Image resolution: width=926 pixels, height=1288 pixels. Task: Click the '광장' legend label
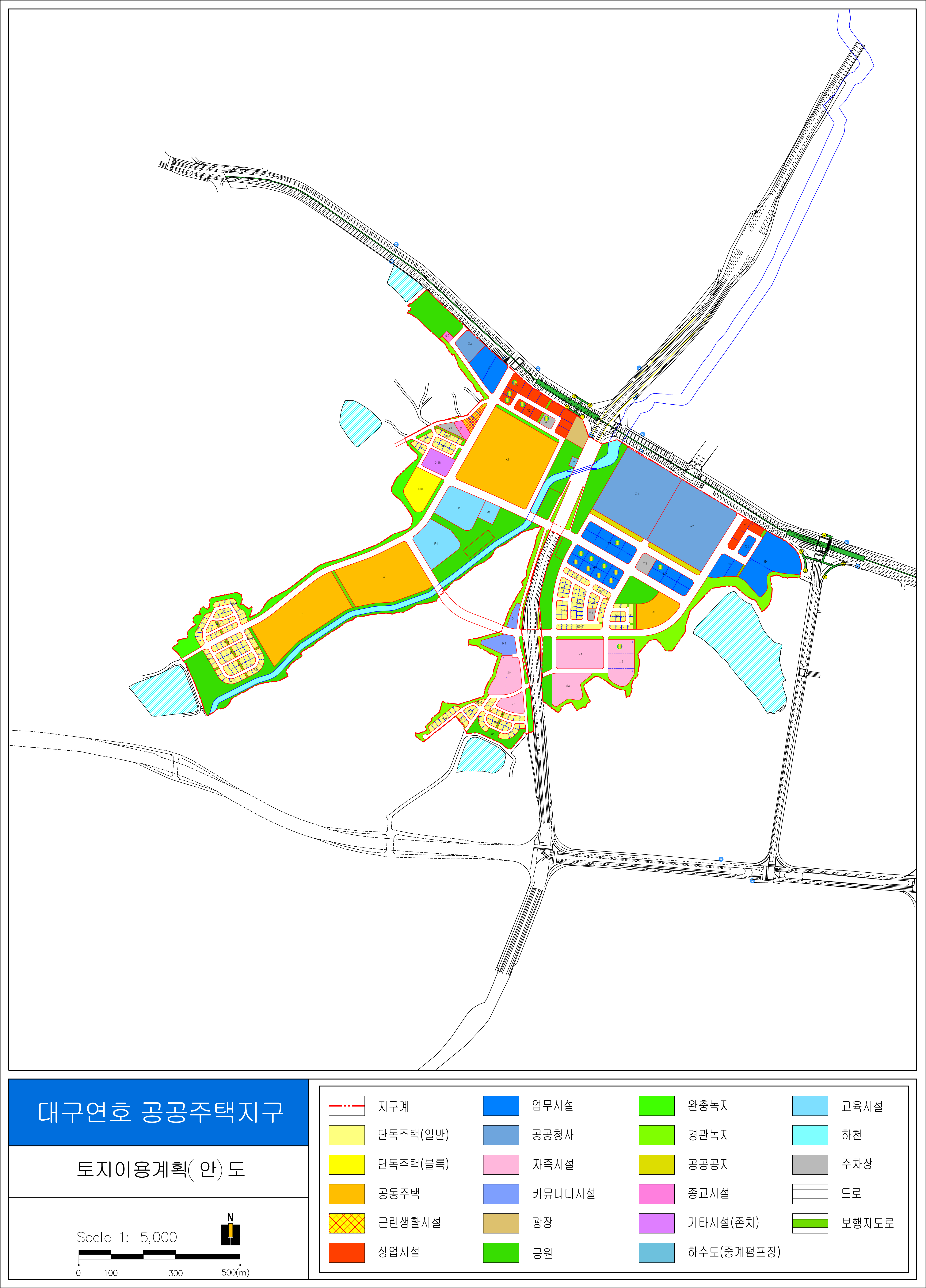(x=542, y=1223)
